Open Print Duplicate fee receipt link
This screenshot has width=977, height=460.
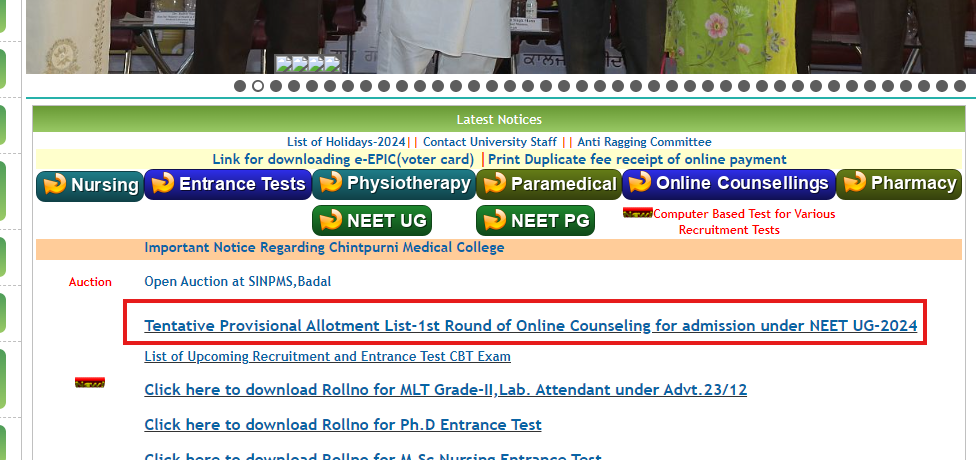[x=637, y=160]
